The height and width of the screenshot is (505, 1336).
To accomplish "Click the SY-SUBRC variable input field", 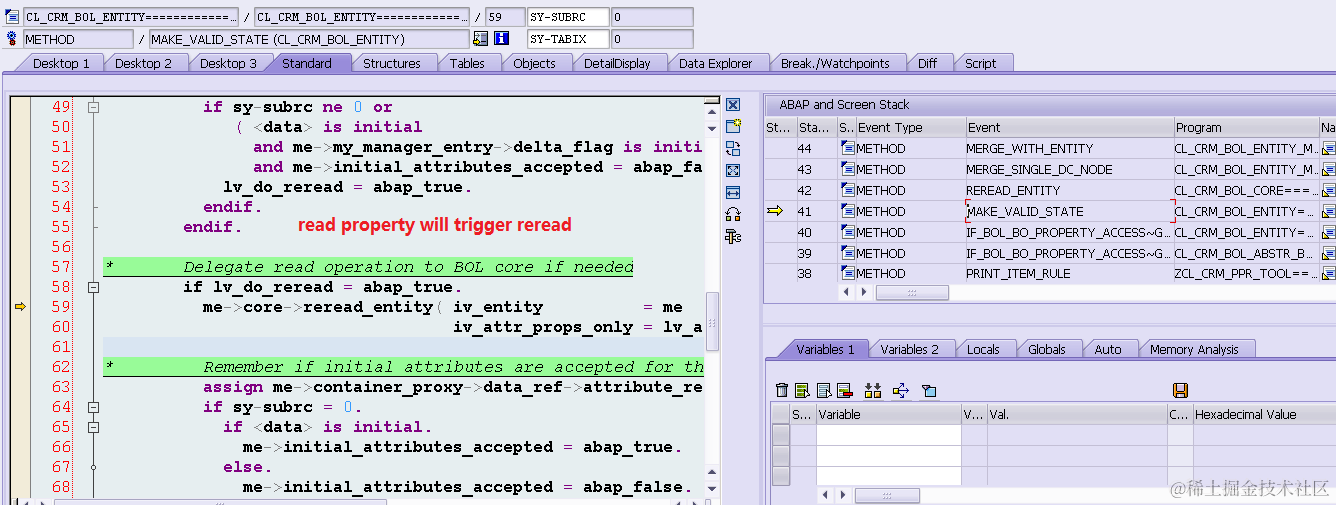I will tap(568, 17).
